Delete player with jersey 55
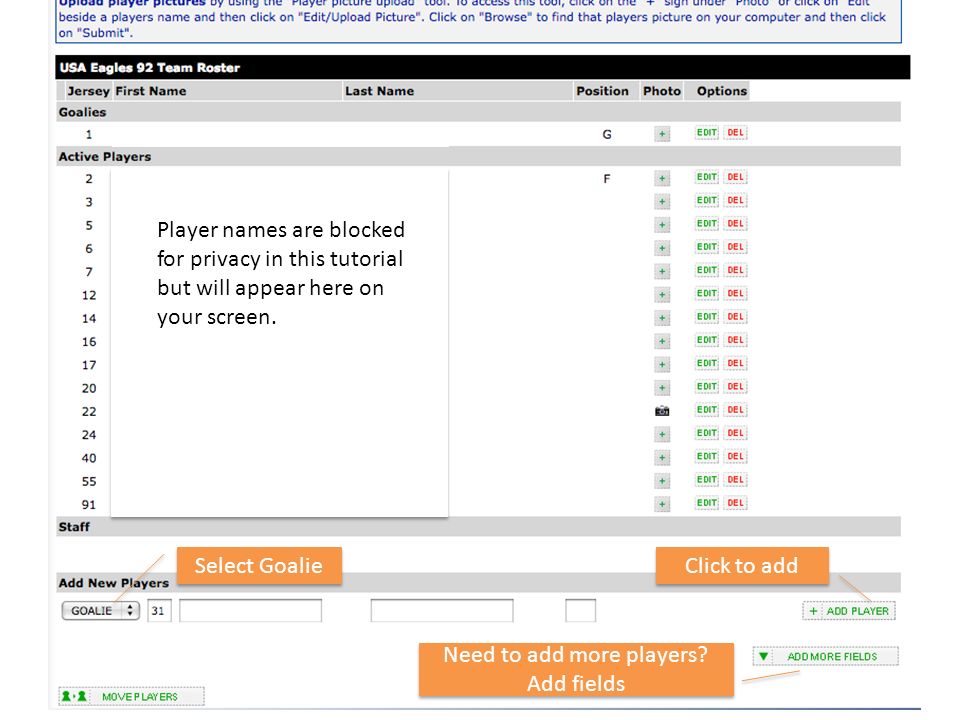This screenshot has width=960, height=720. 735,480
